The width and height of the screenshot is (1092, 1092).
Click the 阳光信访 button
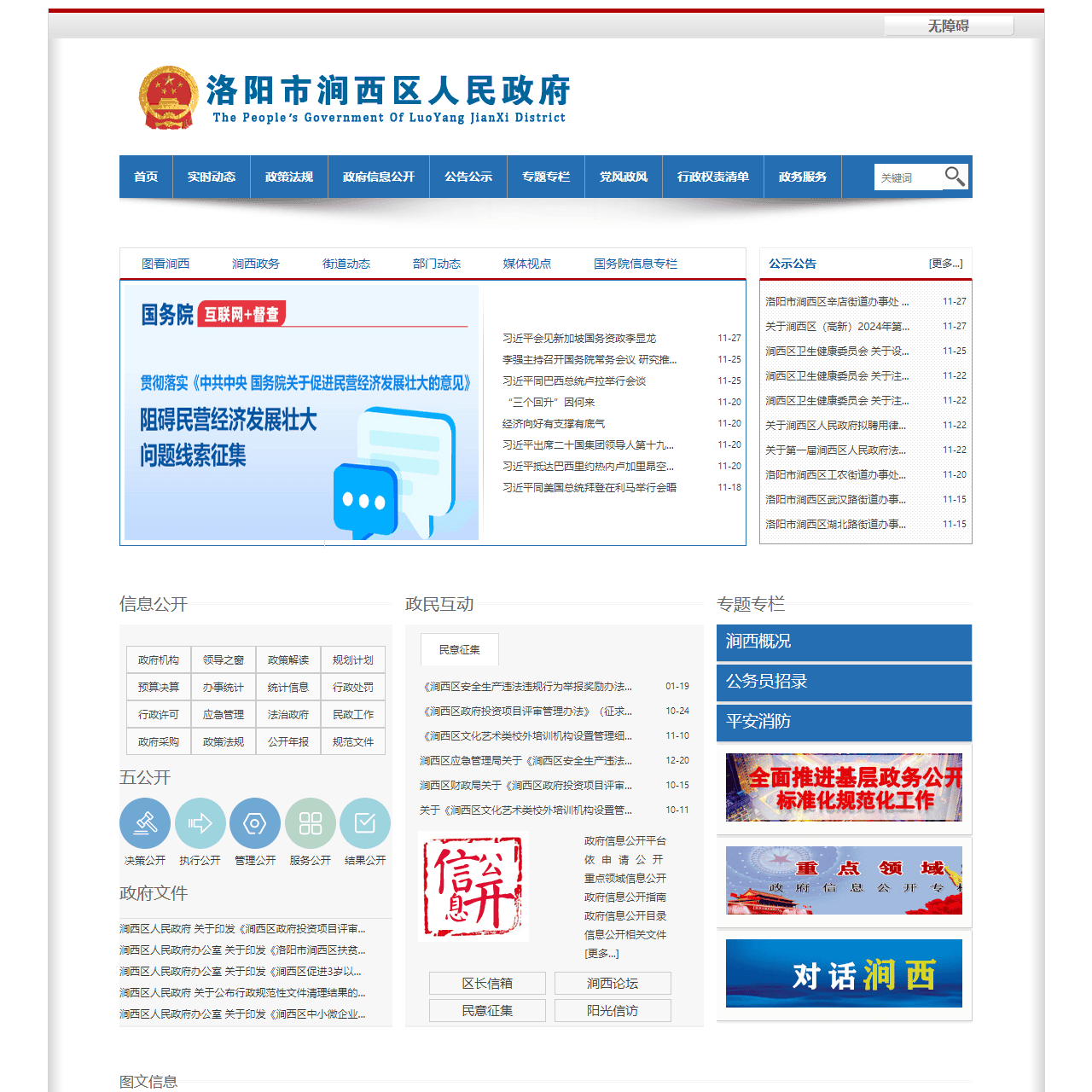tap(613, 1011)
